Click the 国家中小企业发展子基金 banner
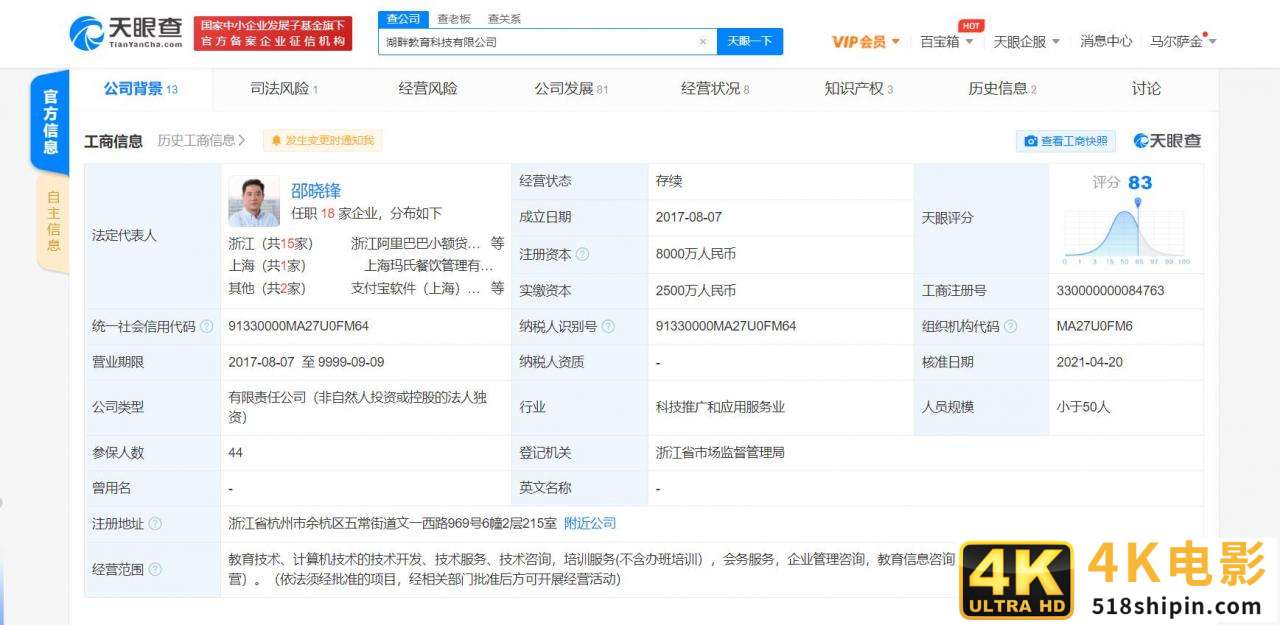The height and width of the screenshot is (625, 1280). pos(273,33)
